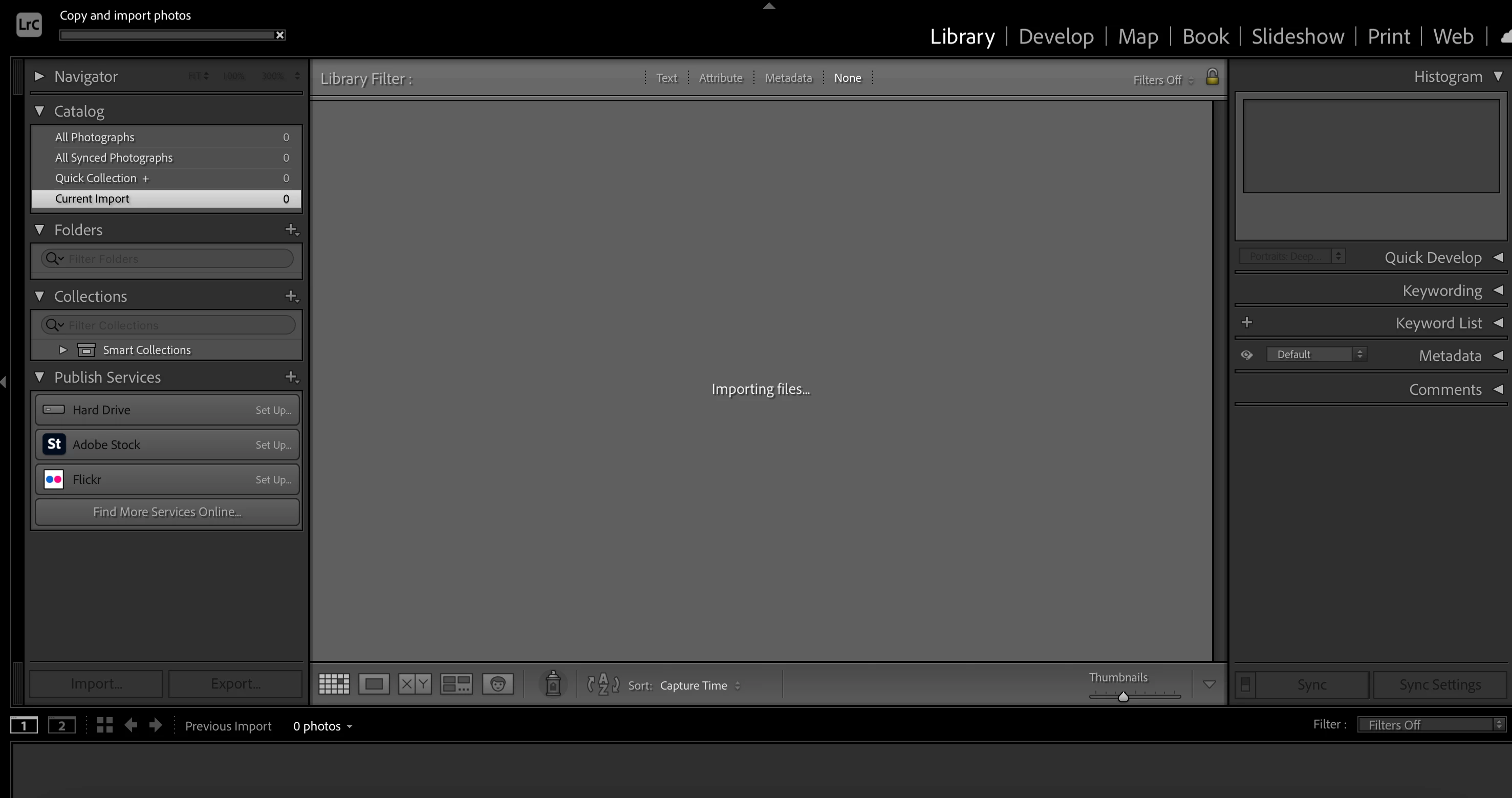
Task: Reverse sort direction with the AZ icon
Action: pyautogui.click(x=603, y=684)
